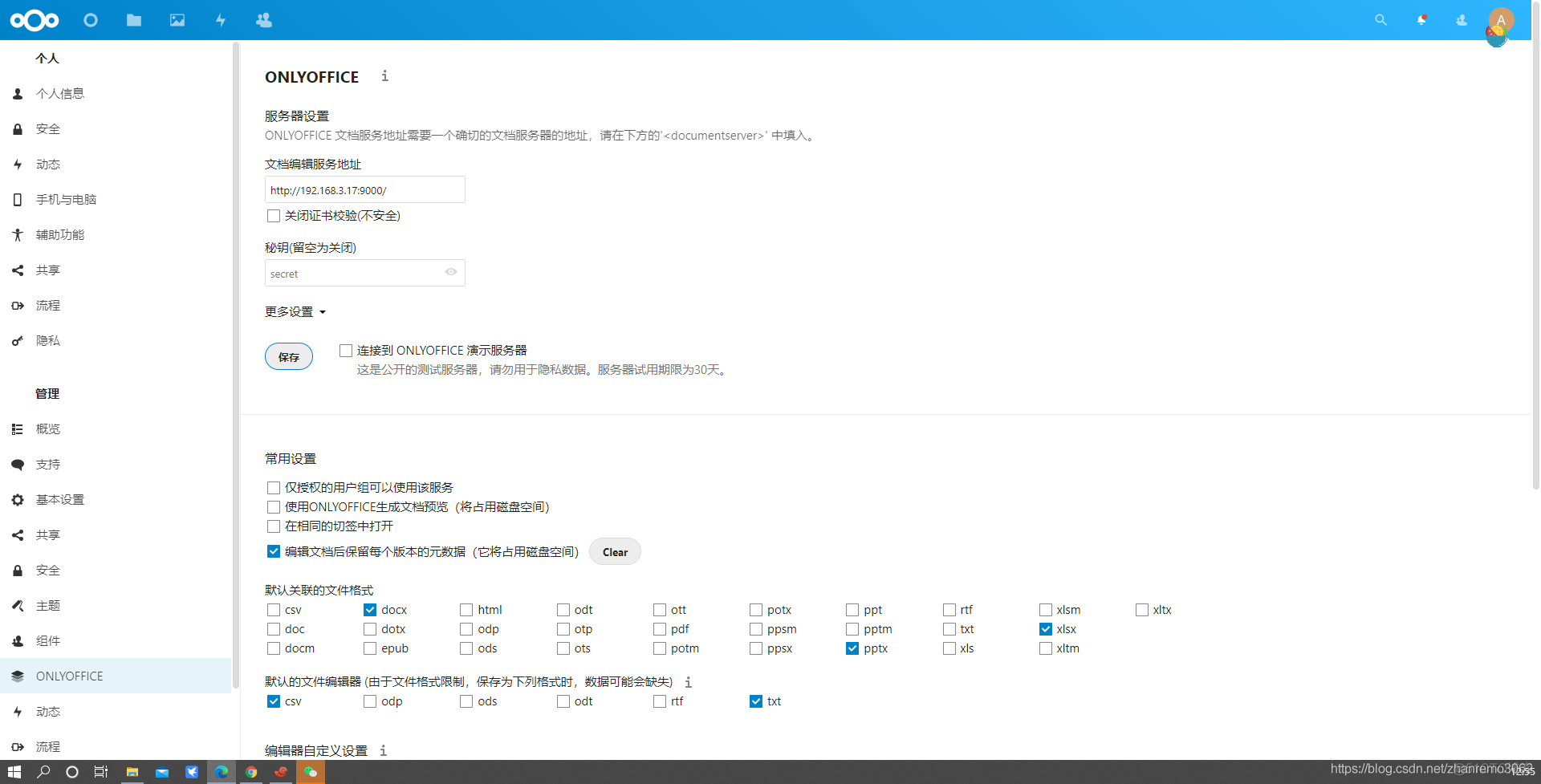Image resolution: width=1541 pixels, height=784 pixels.
Task: Open WeChat from the taskbar
Action: coord(311,772)
